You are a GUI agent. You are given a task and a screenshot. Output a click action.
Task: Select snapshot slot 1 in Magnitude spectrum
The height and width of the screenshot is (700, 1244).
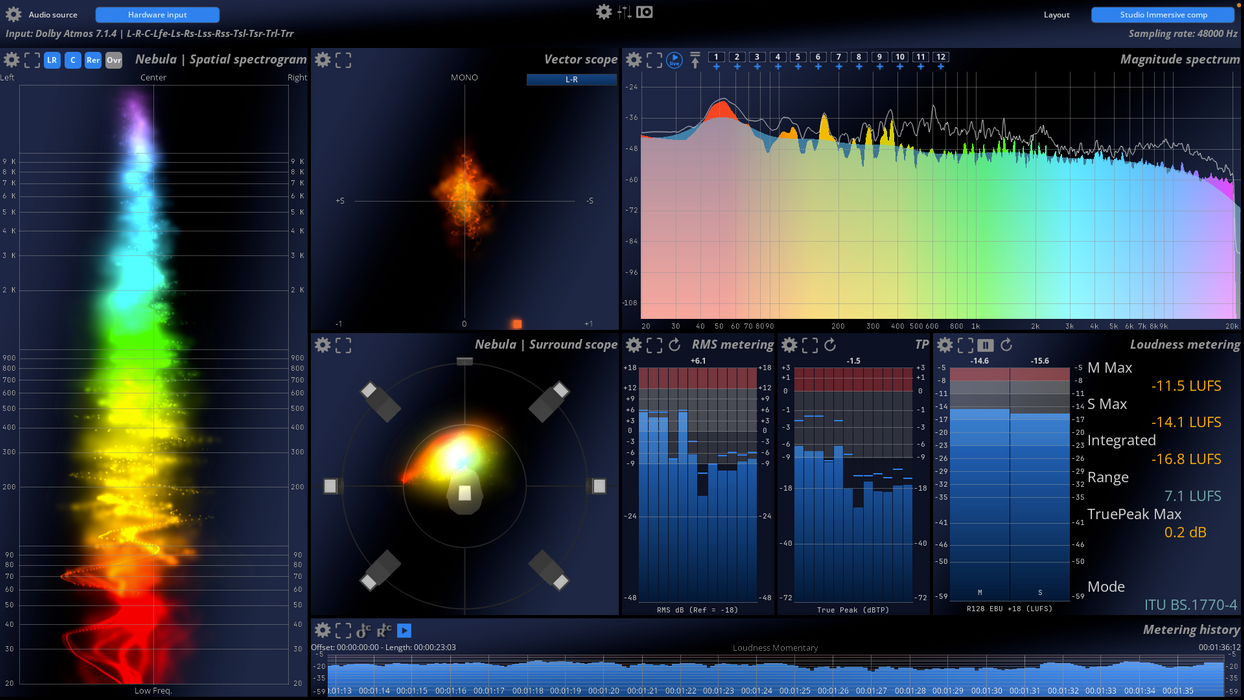[716, 57]
